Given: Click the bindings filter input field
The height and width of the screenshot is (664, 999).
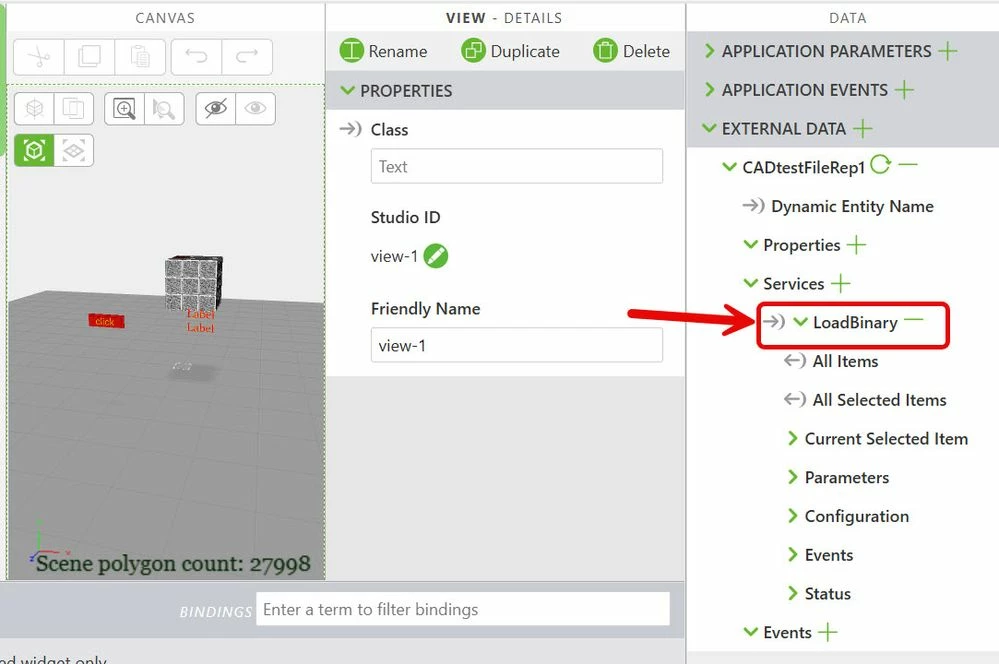Looking at the screenshot, I should (463, 609).
